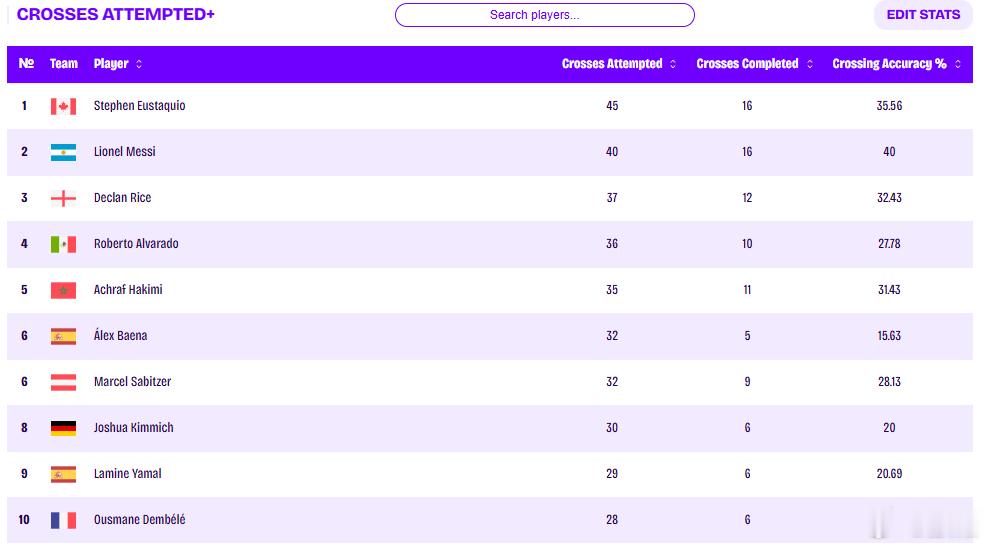Click Yamal's crossing accuracy 20.69
The image size is (989, 548).
[x=889, y=474]
